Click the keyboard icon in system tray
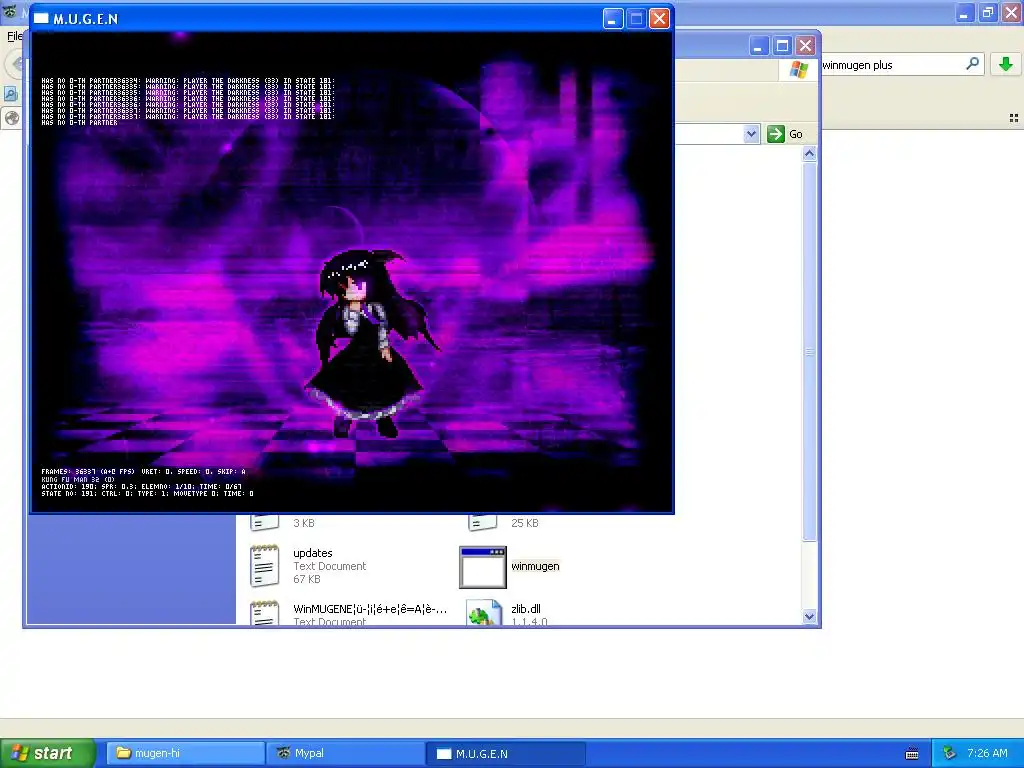 click(912, 754)
